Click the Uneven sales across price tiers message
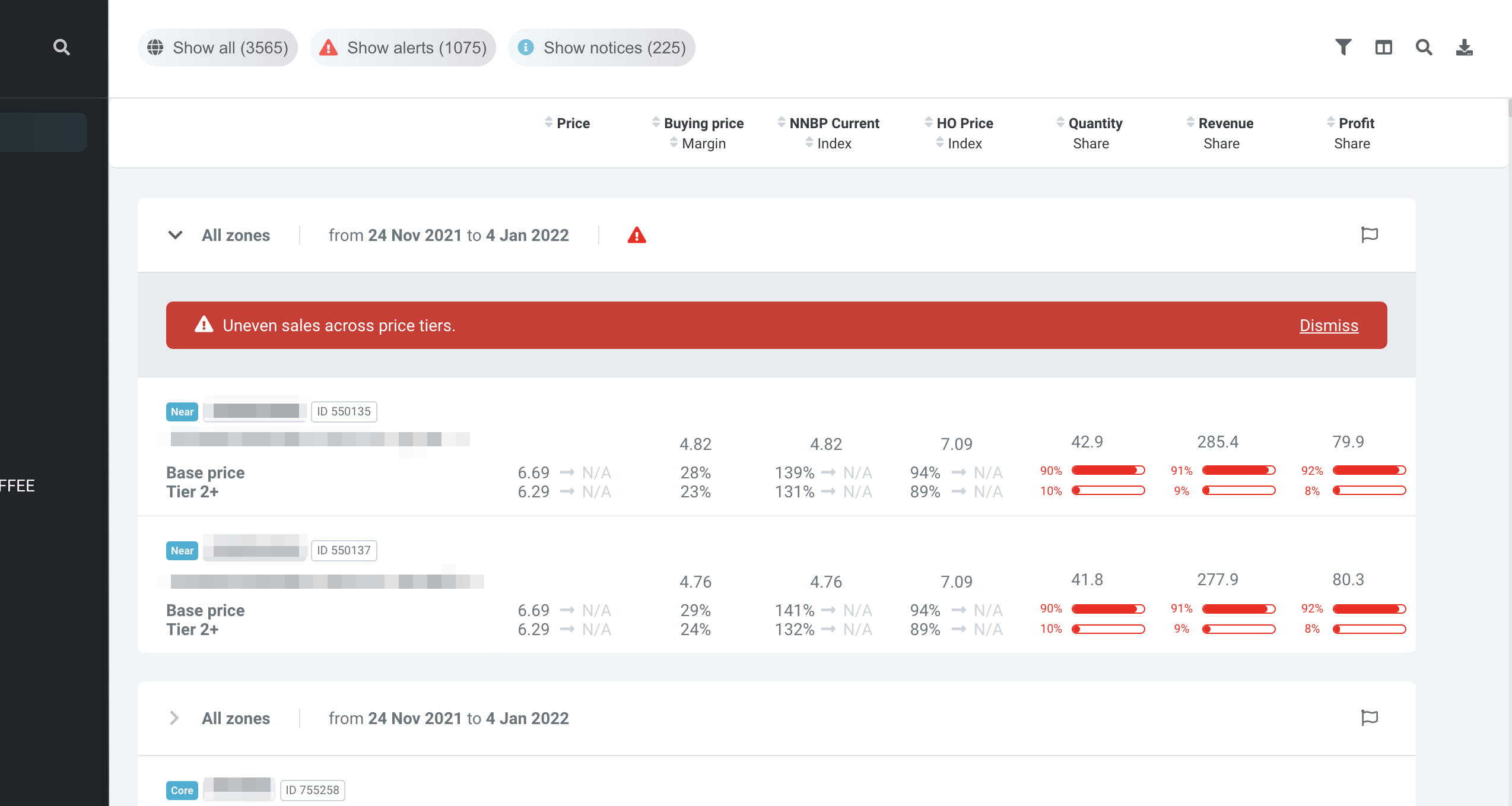The width and height of the screenshot is (1512, 806). (339, 325)
